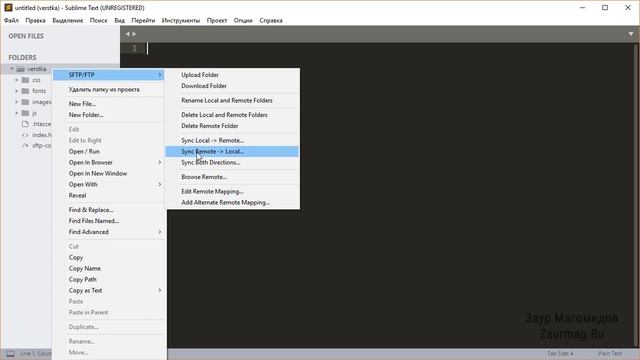Click the previous tab arrow
The width and height of the screenshot is (640, 360).
point(127,34)
